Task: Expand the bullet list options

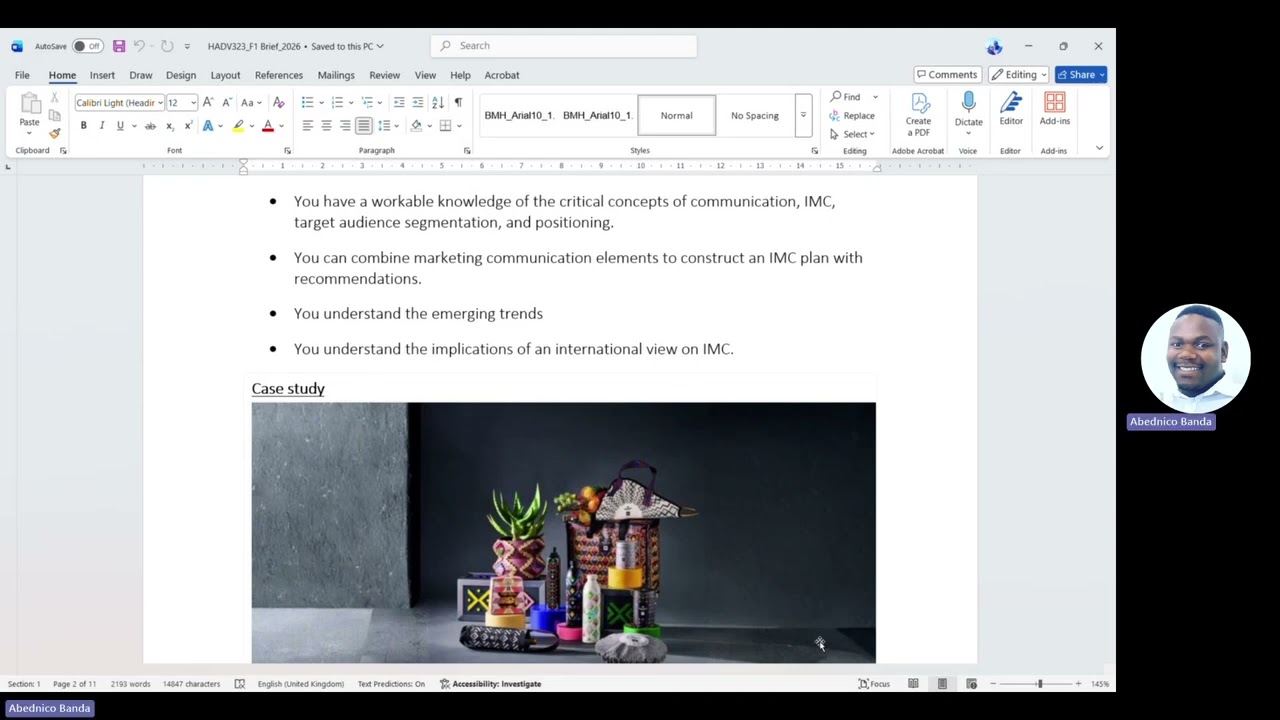Action: pyautogui.click(x=322, y=102)
